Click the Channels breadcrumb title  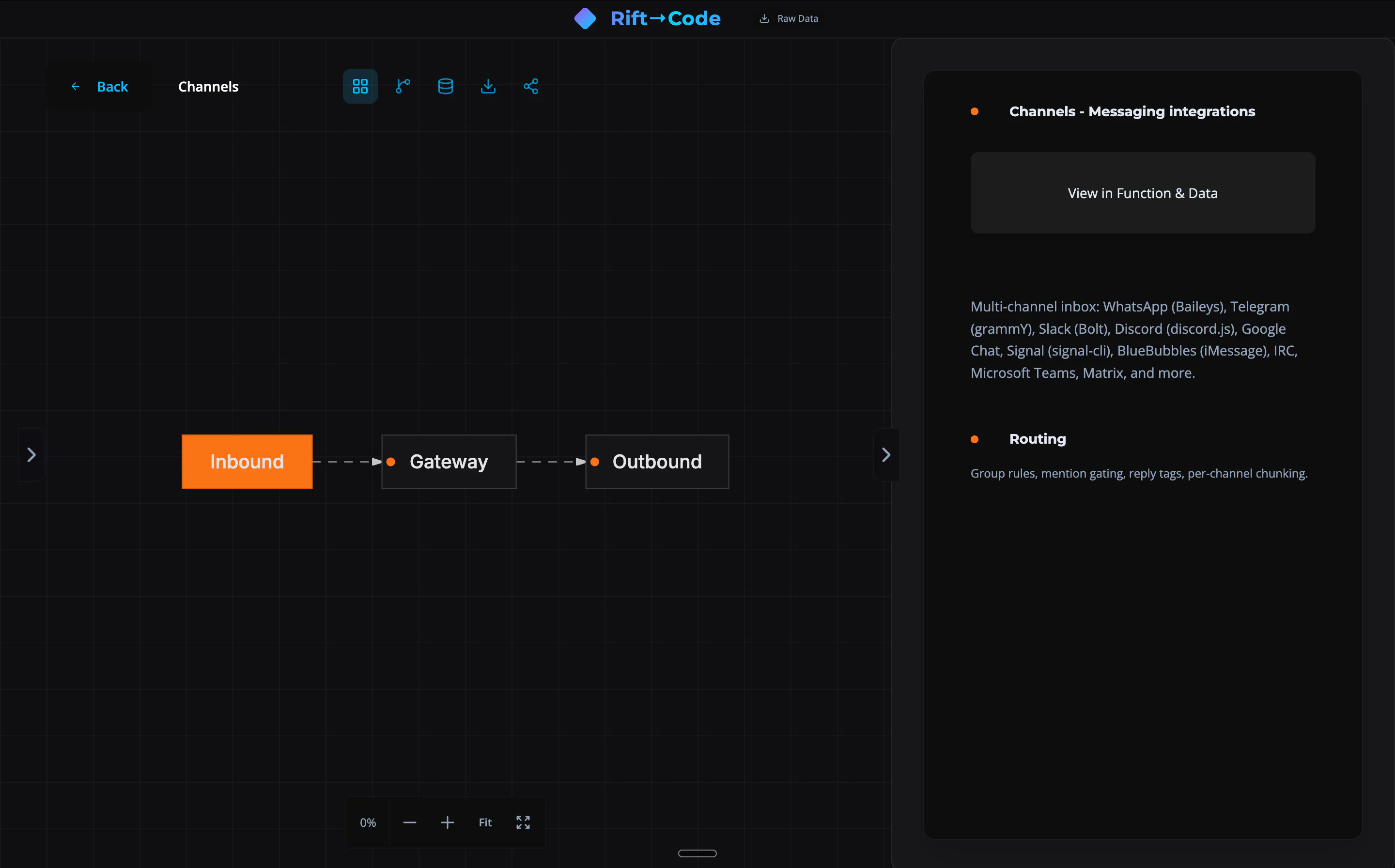point(208,87)
